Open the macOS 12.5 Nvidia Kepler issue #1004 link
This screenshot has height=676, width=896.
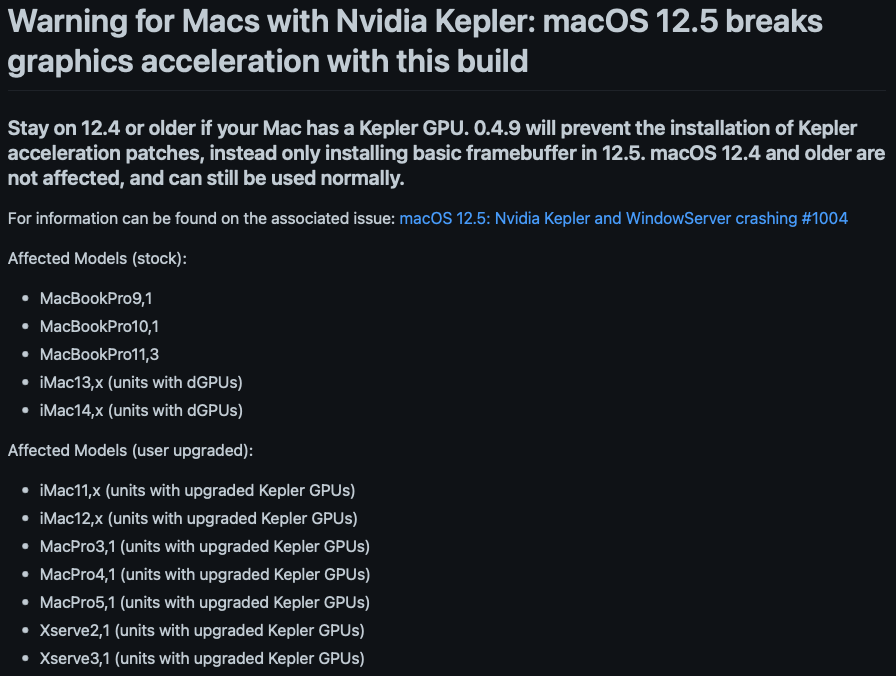point(623,218)
